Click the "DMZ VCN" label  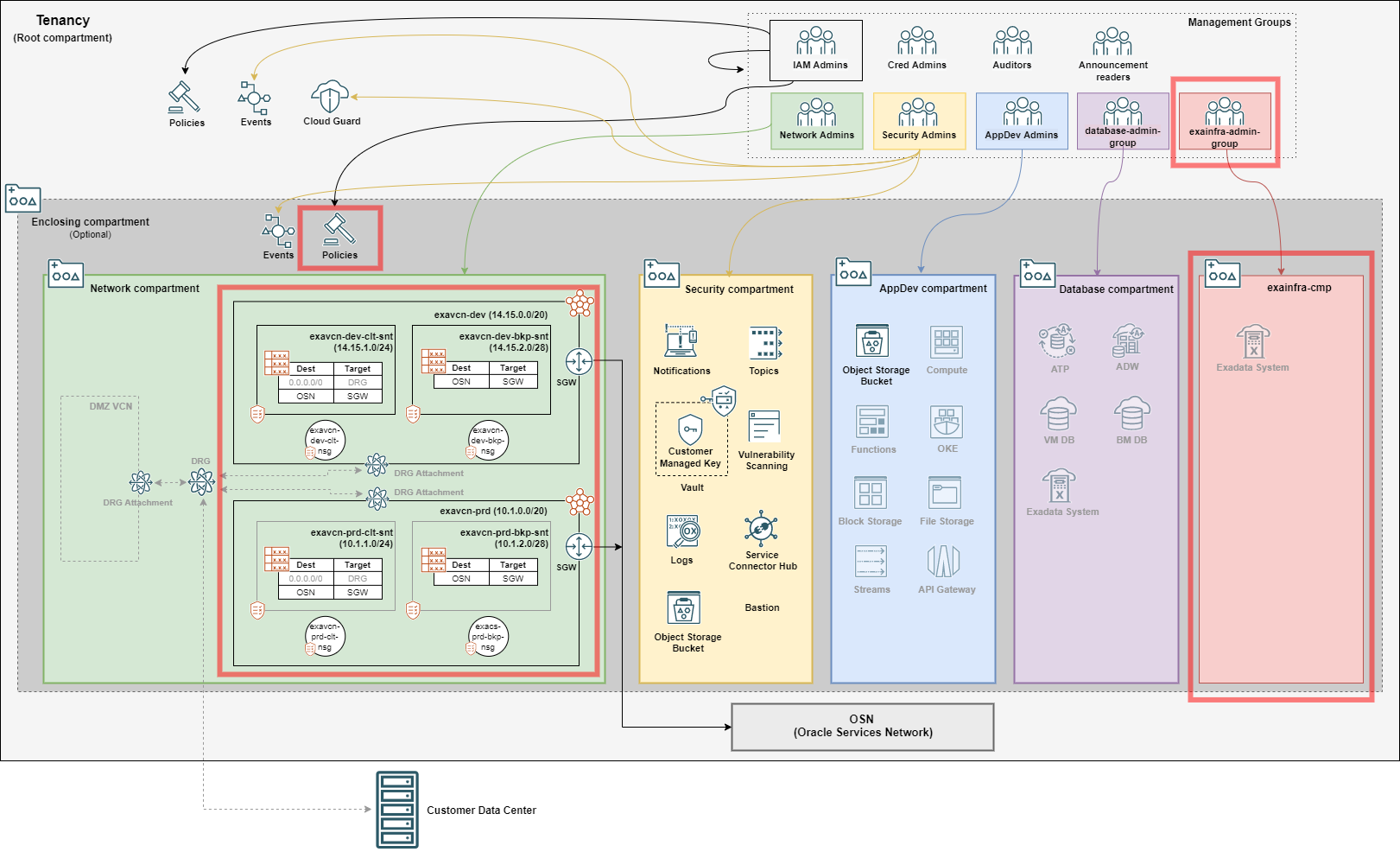(x=111, y=406)
